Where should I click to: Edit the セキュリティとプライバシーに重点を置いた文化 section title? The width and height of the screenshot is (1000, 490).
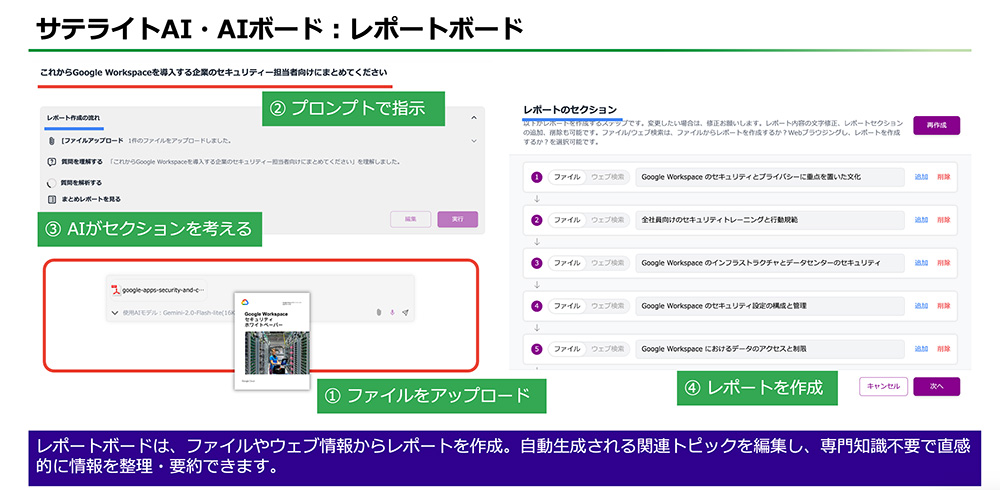click(770, 177)
